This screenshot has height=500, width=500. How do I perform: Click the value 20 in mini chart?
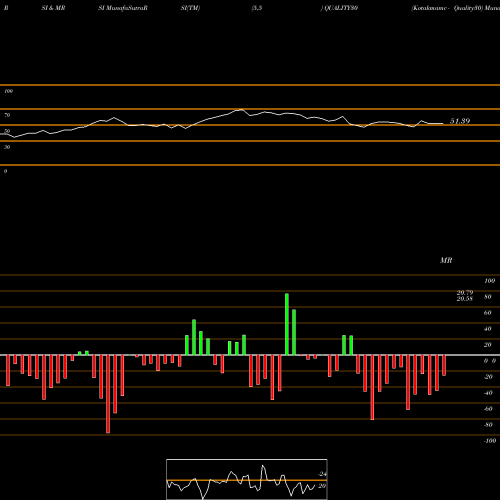click(x=322, y=486)
